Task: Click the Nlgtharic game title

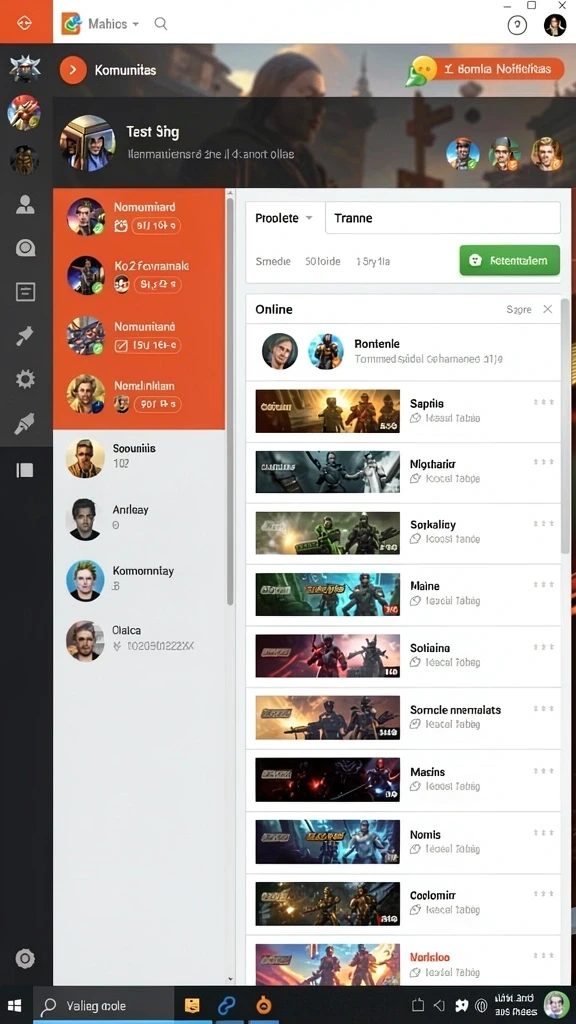Action: tap(432, 464)
